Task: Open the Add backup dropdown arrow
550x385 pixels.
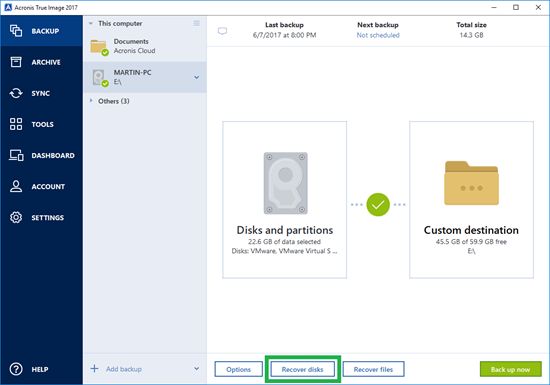Action: (197, 369)
